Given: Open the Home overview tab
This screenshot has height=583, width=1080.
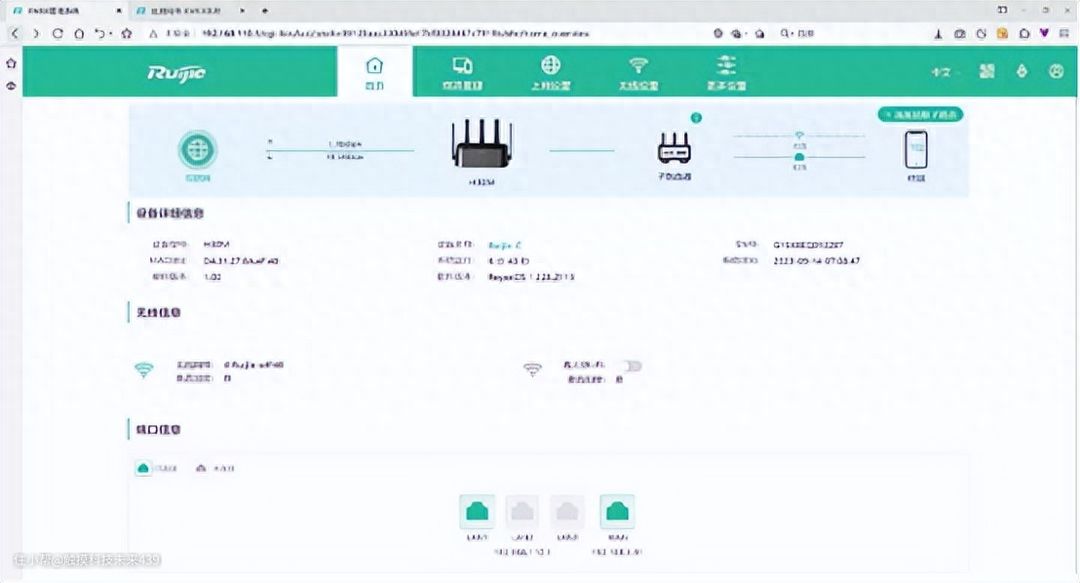Looking at the screenshot, I should tap(375, 72).
